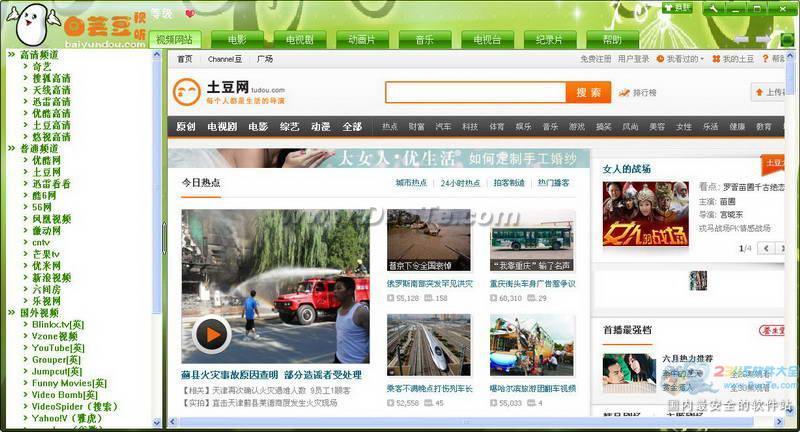The height and width of the screenshot is (432, 800).
Task: Open the 帮助 tab
Action: coord(612,39)
